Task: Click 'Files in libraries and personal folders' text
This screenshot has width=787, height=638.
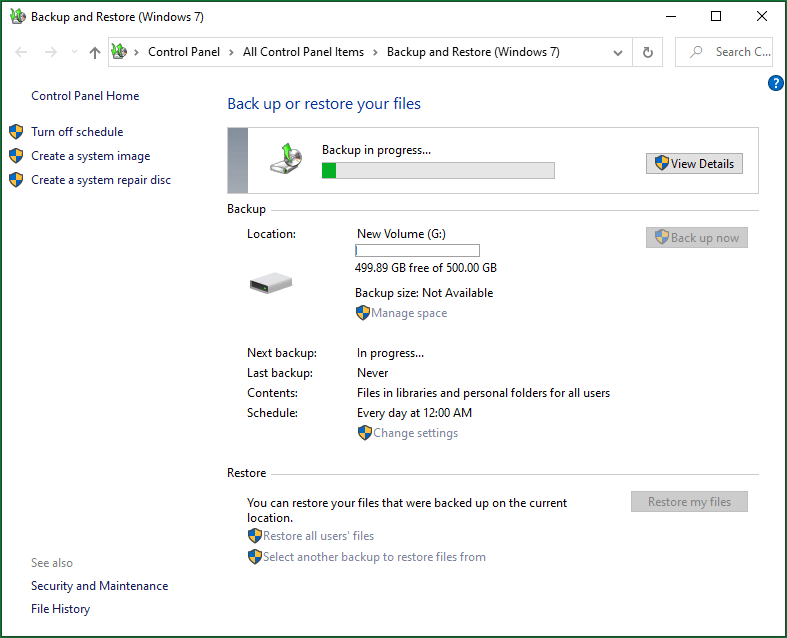Action: coord(483,393)
